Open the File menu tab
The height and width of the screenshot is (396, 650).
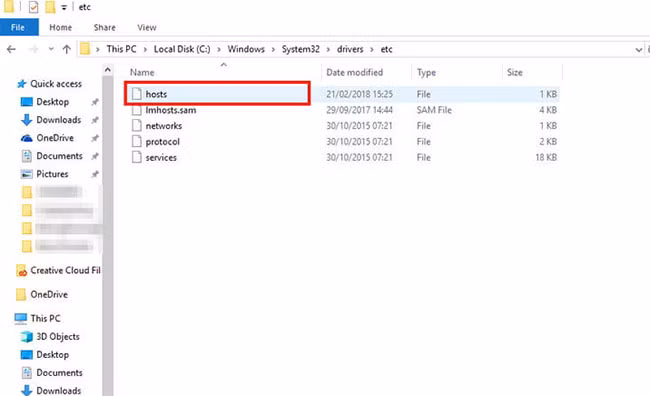(x=18, y=27)
